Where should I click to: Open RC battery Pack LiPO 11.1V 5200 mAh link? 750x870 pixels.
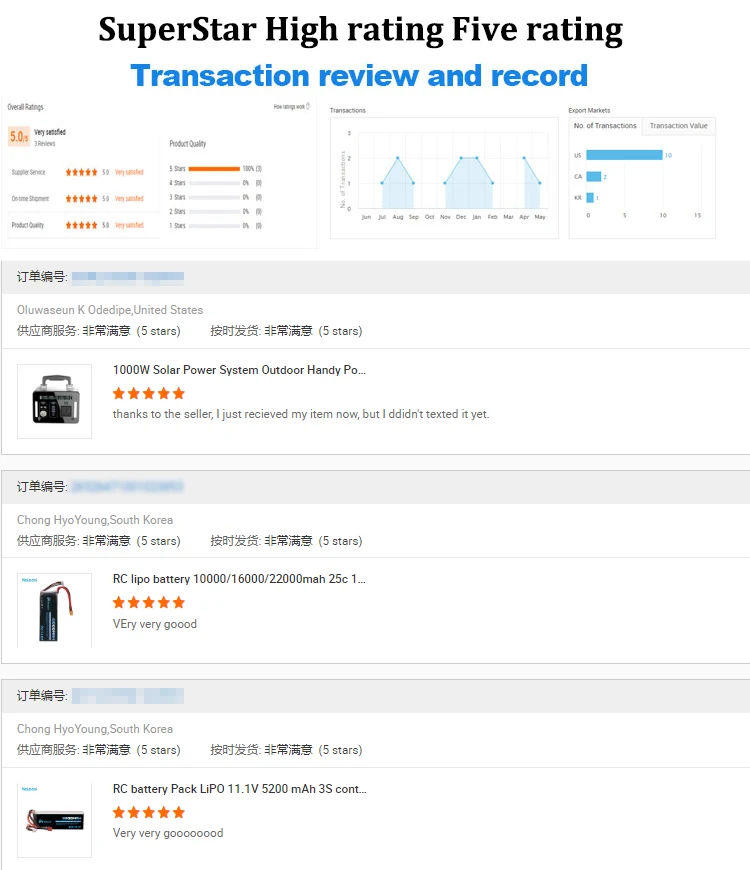(239, 789)
